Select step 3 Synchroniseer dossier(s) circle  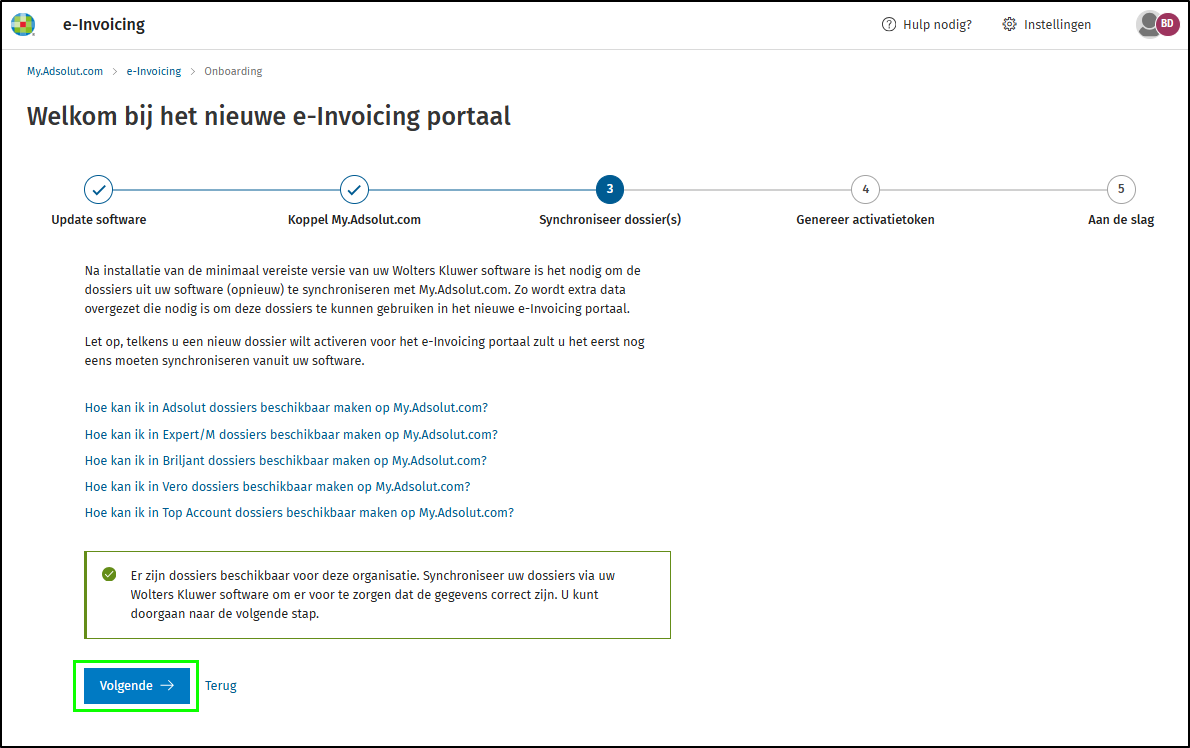click(x=610, y=188)
